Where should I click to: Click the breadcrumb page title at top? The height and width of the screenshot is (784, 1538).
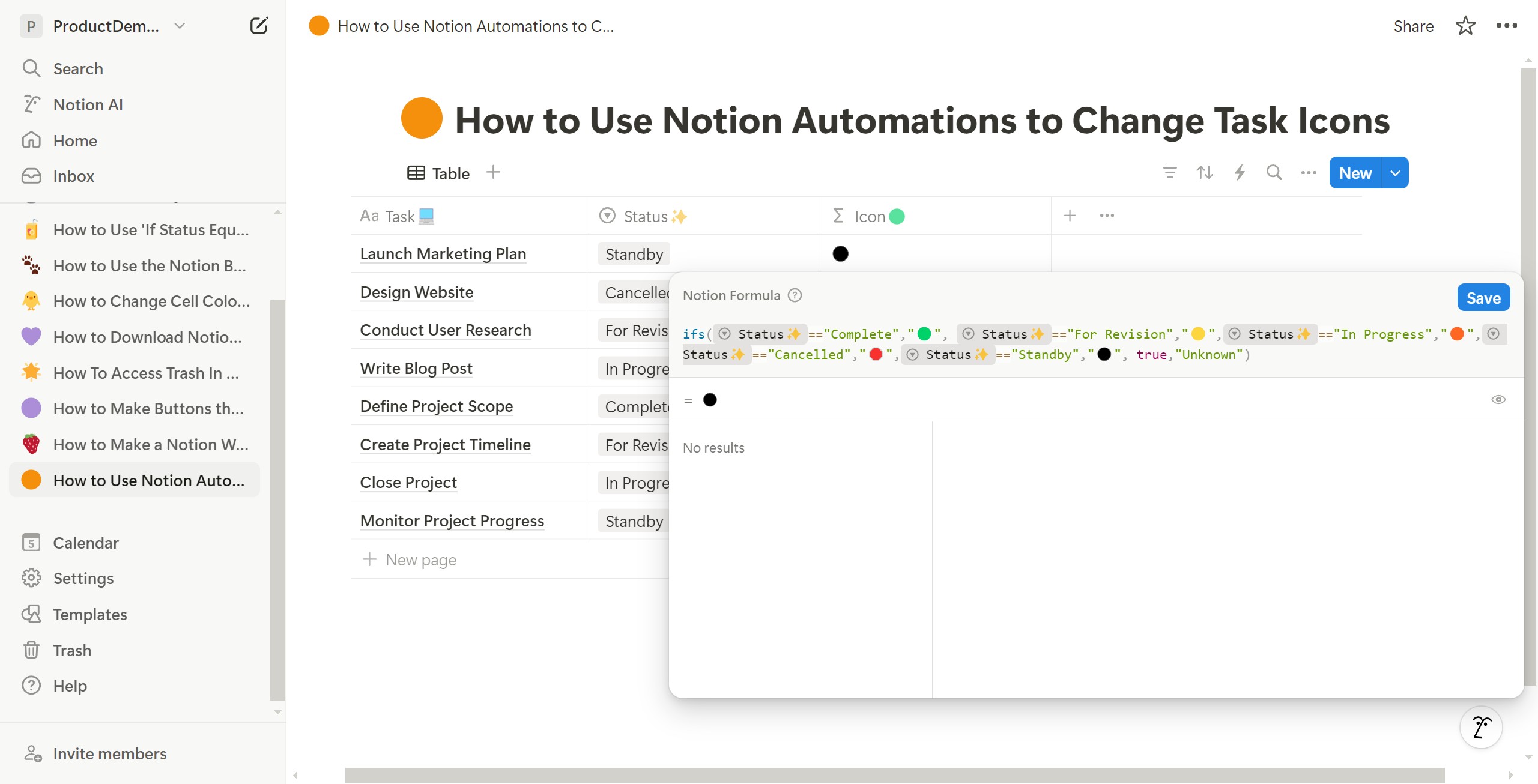click(x=476, y=26)
